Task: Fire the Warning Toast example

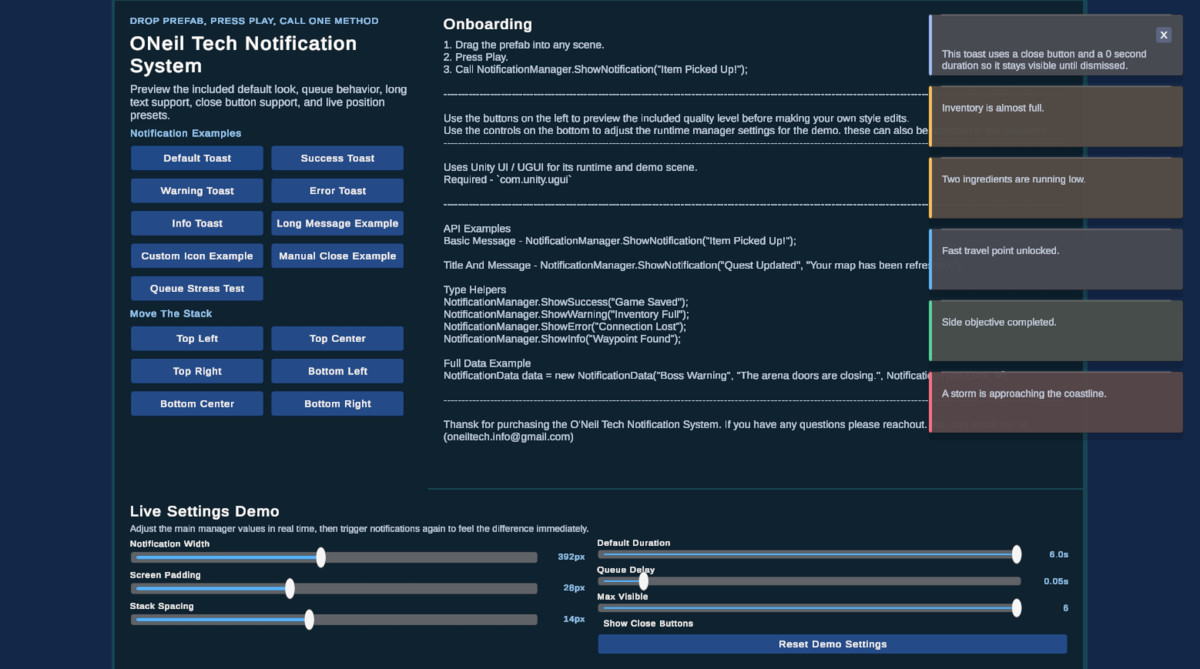Action: tap(197, 191)
